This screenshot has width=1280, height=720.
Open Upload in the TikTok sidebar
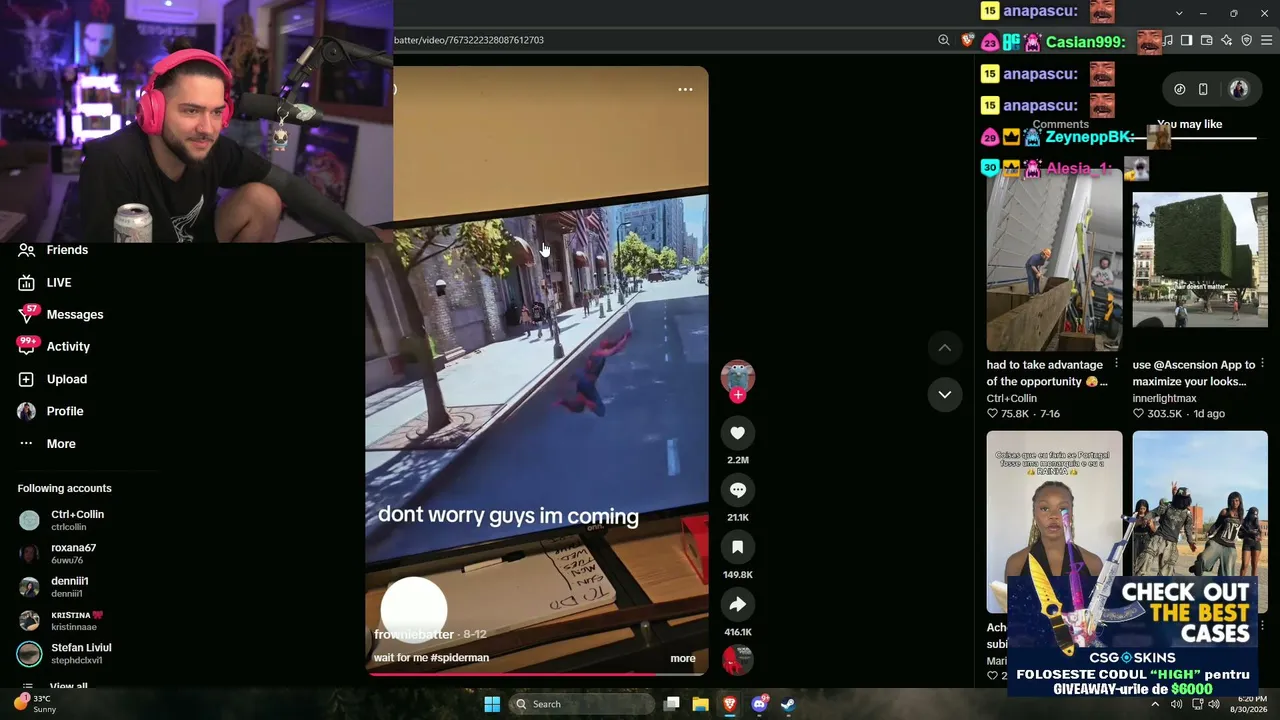click(x=54, y=379)
